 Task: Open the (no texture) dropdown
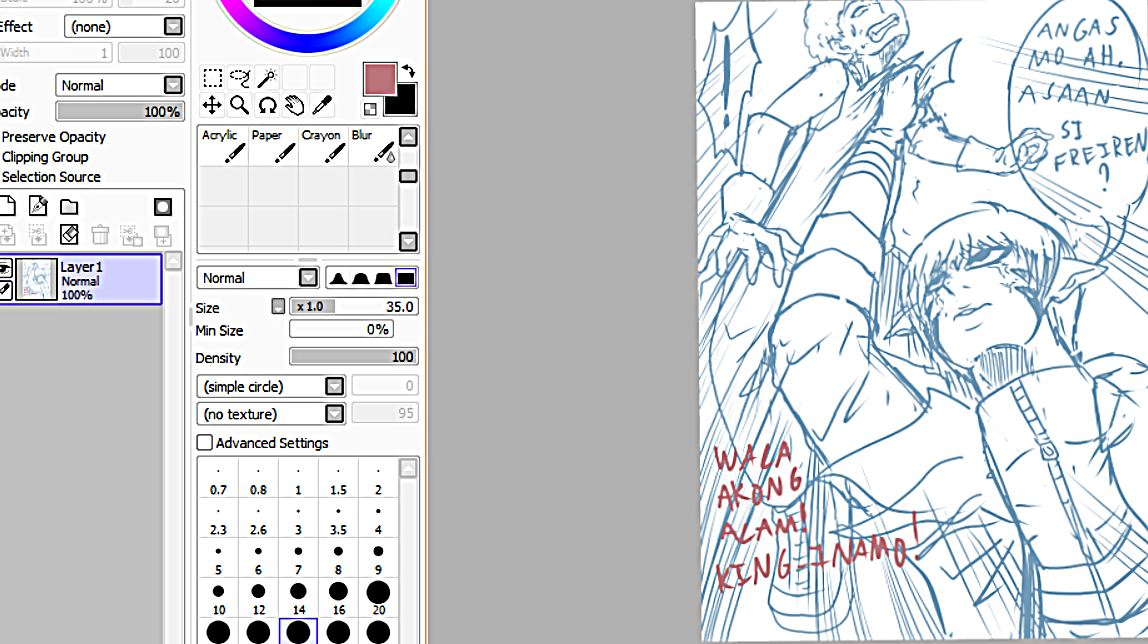pyautogui.click(x=271, y=414)
